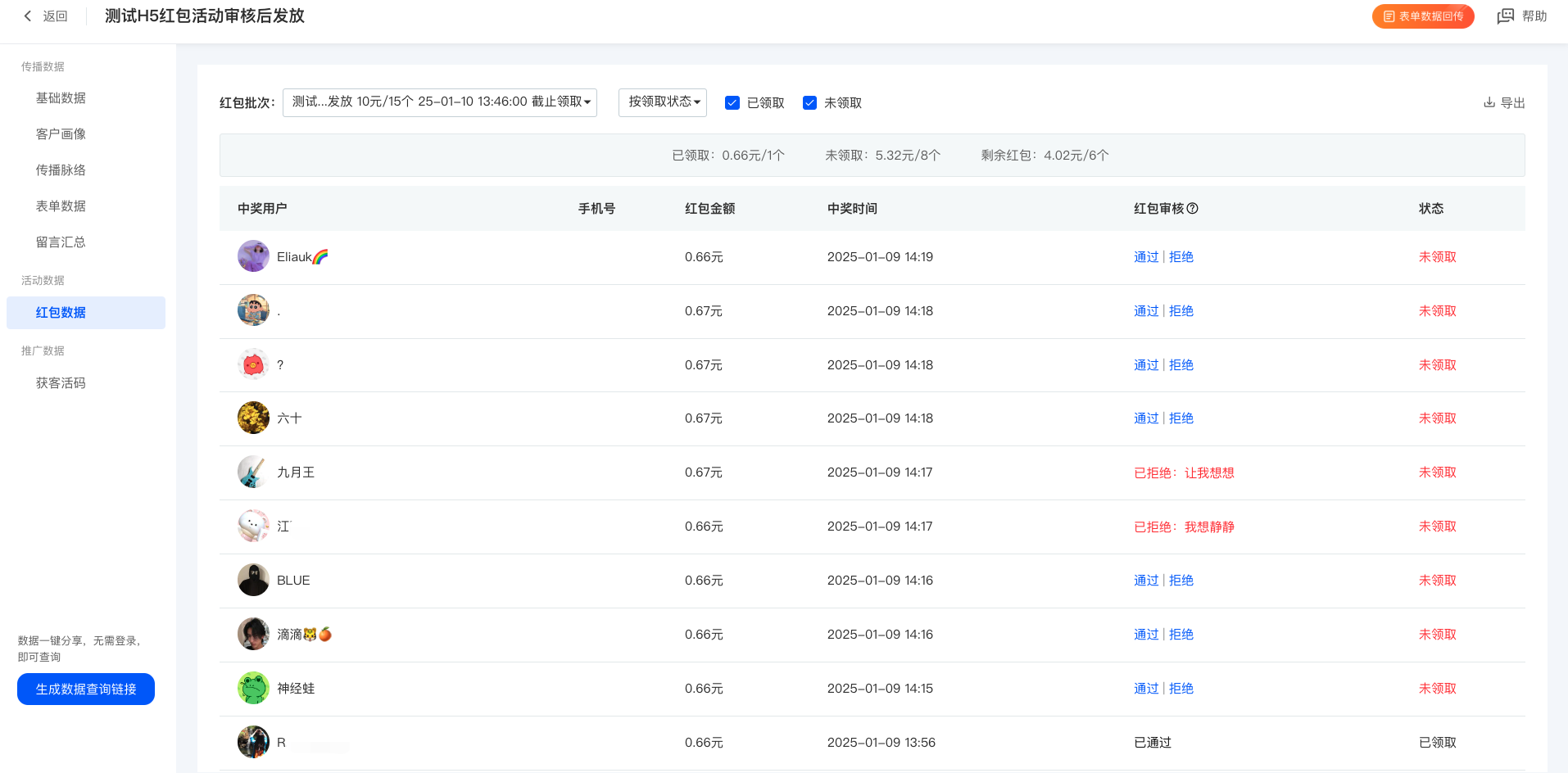Click the red packet review help question icon
Viewport: 1568px width, 773px height.
click(x=1193, y=209)
